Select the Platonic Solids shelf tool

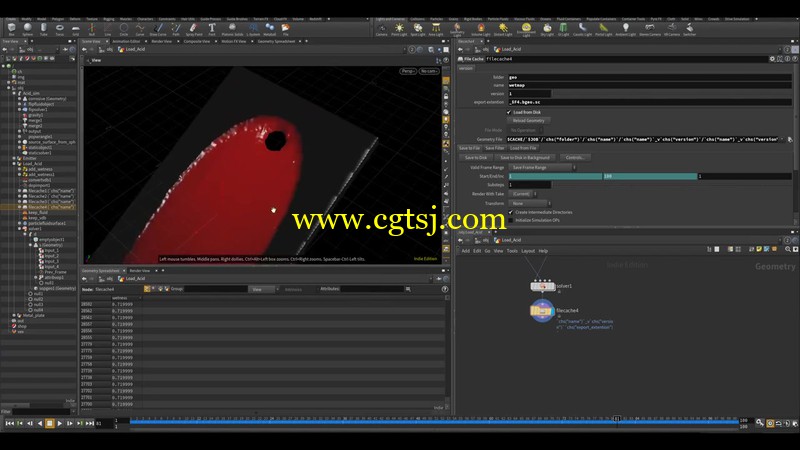tap(232, 29)
